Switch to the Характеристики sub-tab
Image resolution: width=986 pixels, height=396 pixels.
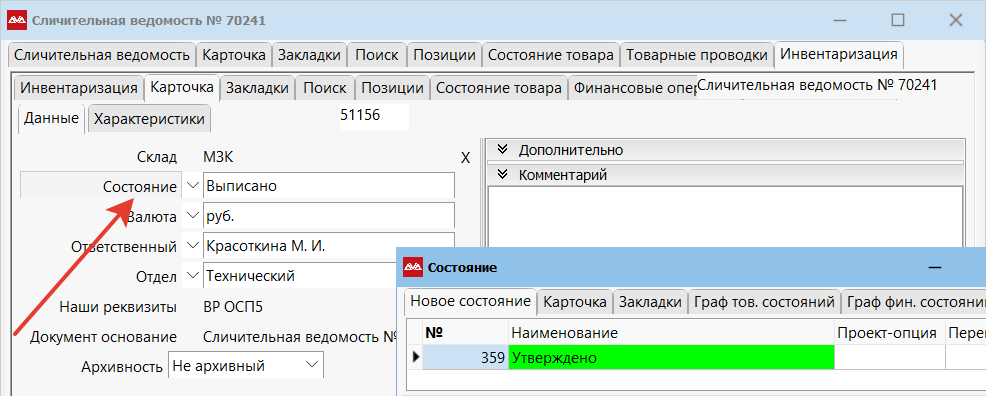[149, 119]
